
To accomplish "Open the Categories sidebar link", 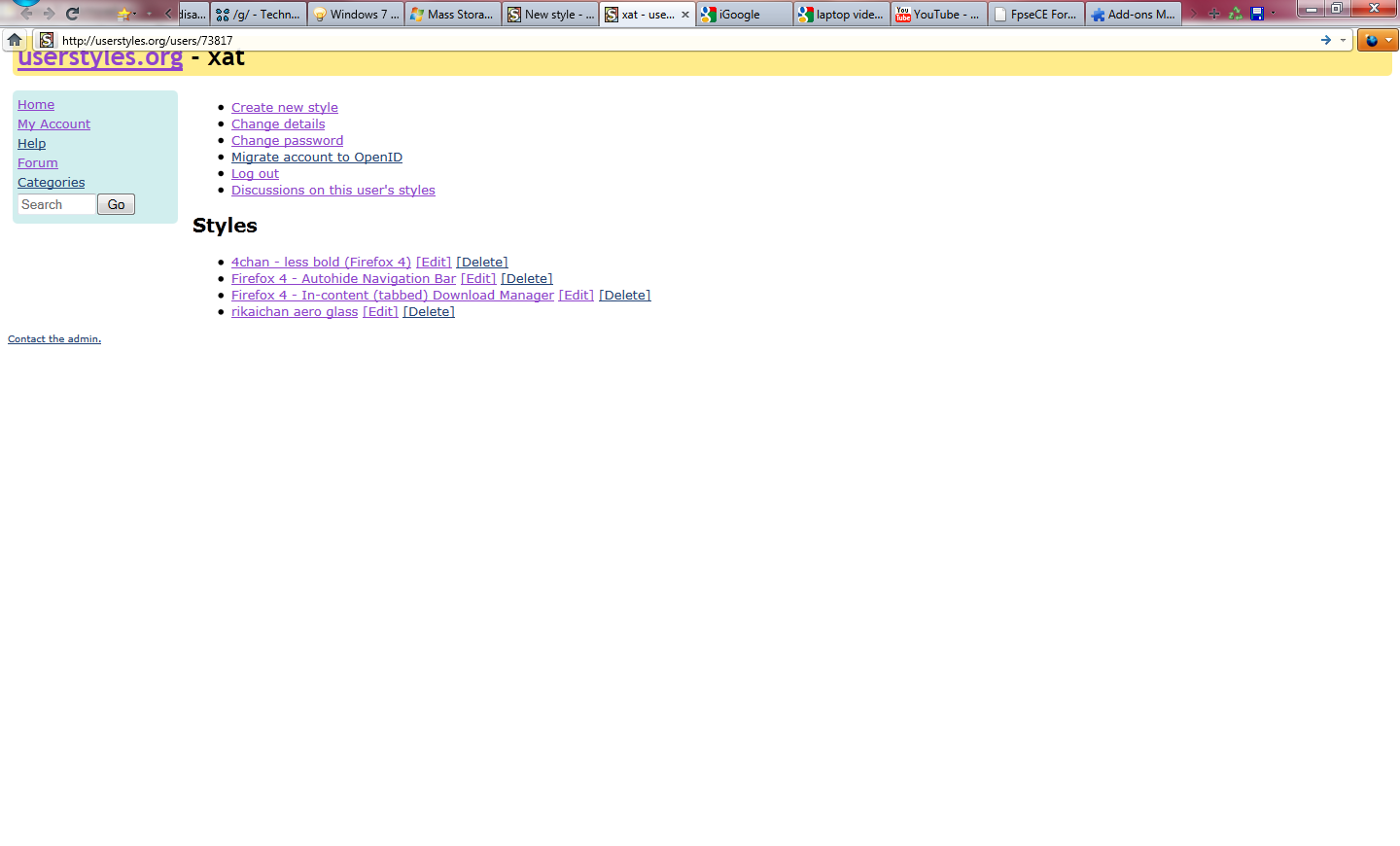I will pos(51,183).
